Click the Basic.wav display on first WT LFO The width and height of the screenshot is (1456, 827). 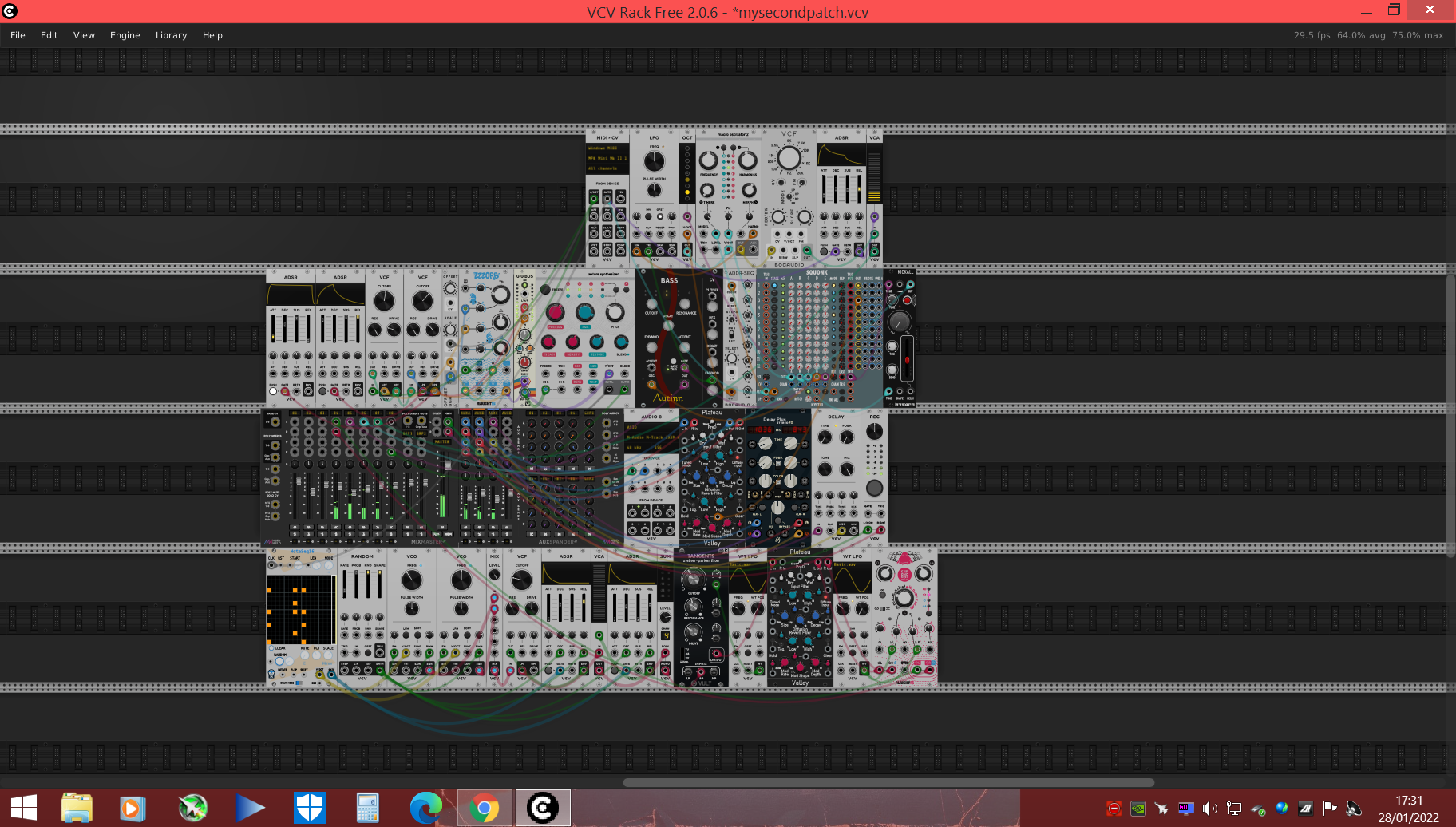click(741, 564)
